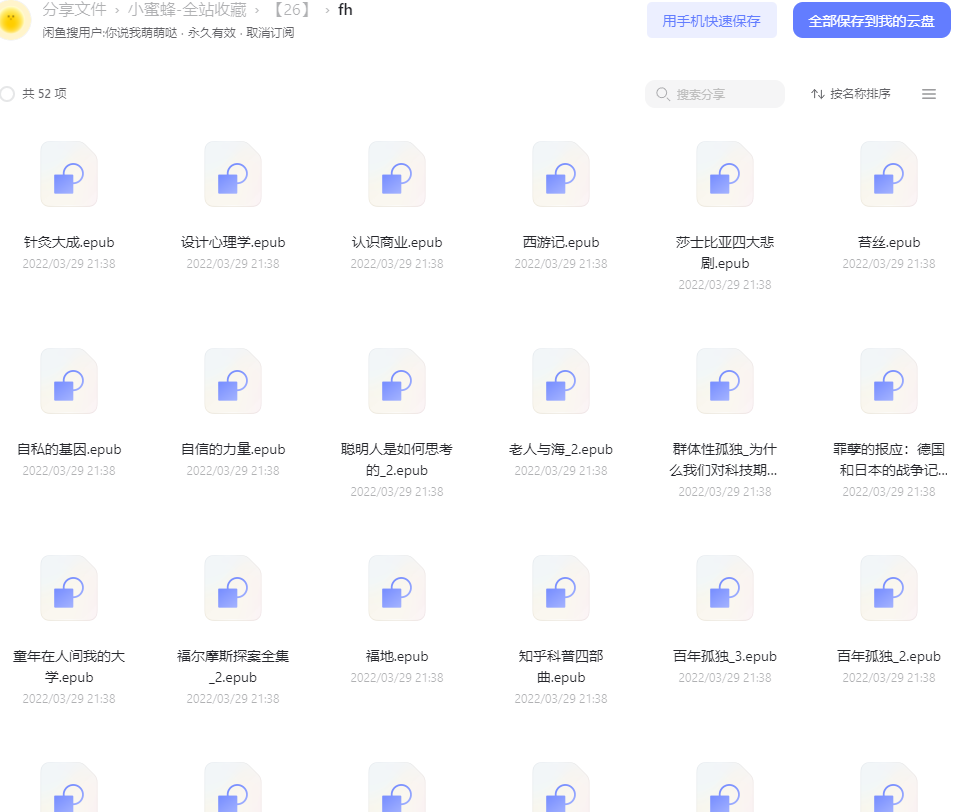Click the 百年孤独_3.epub file name

point(725,656)
